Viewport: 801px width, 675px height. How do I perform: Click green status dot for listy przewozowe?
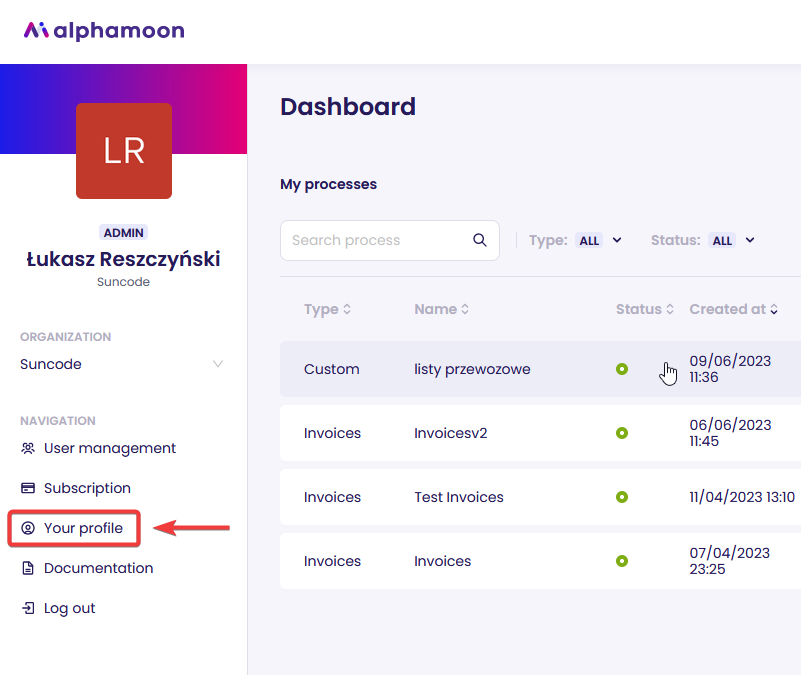(622, 369)
